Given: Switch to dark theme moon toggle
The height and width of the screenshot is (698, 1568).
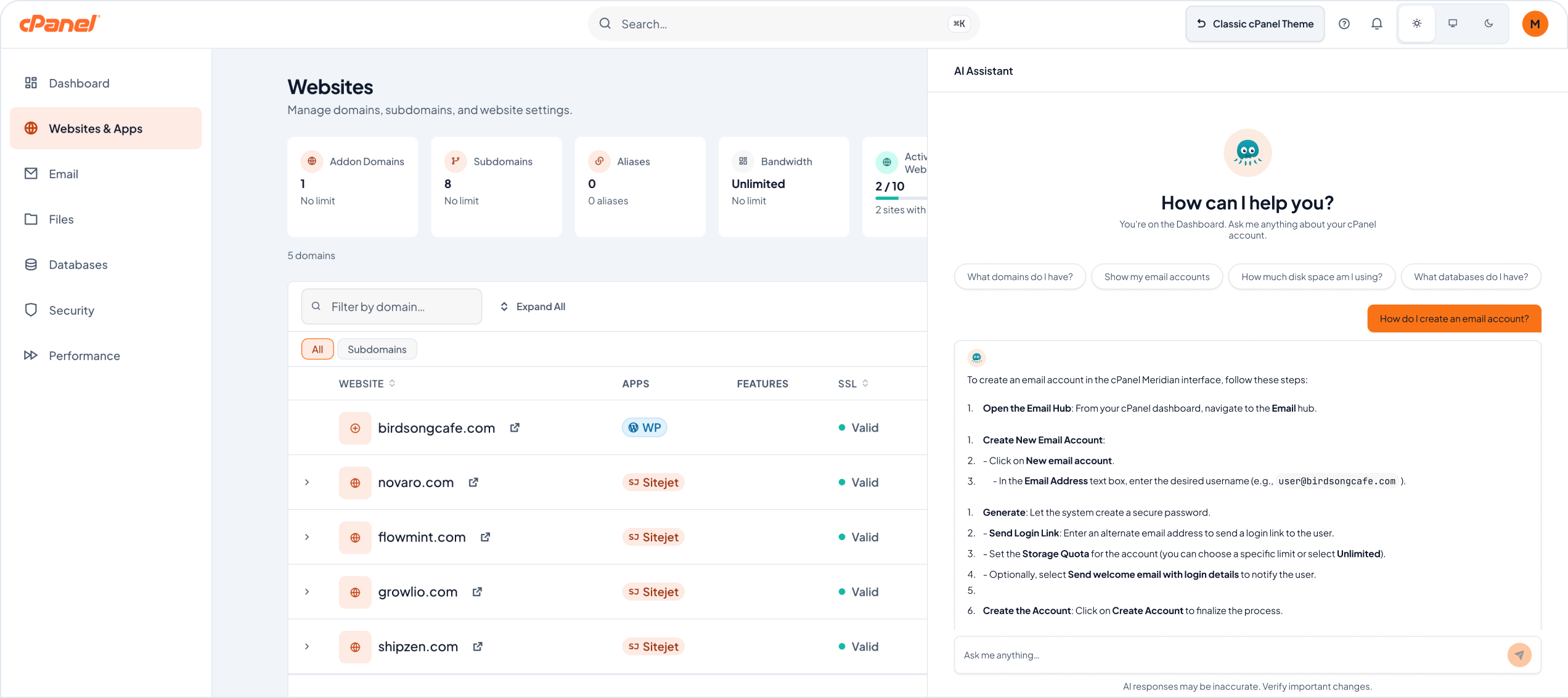Looking at the screenshot, I should (x=1488, y=23).
